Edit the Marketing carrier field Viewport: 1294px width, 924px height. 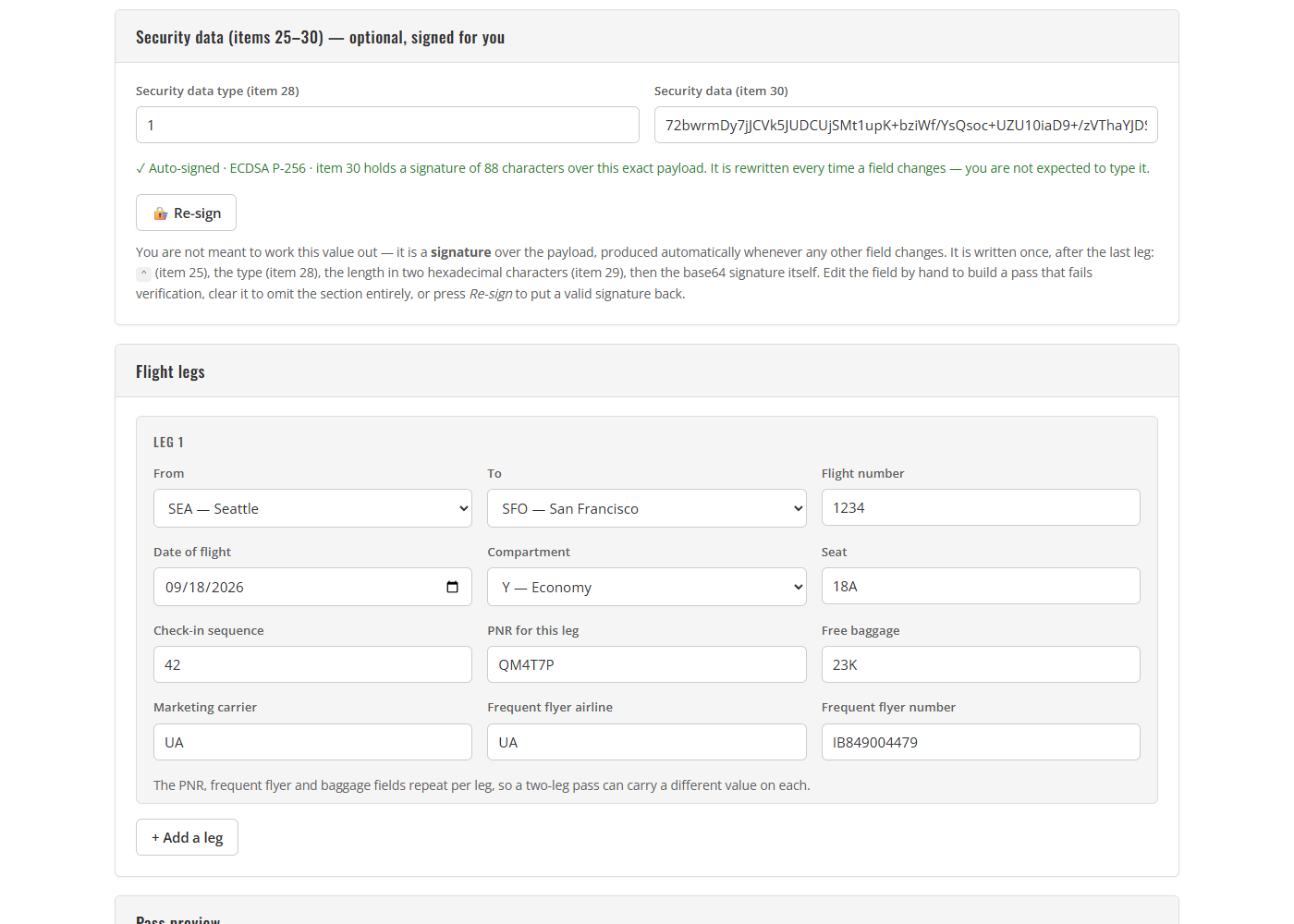(312, 742)
